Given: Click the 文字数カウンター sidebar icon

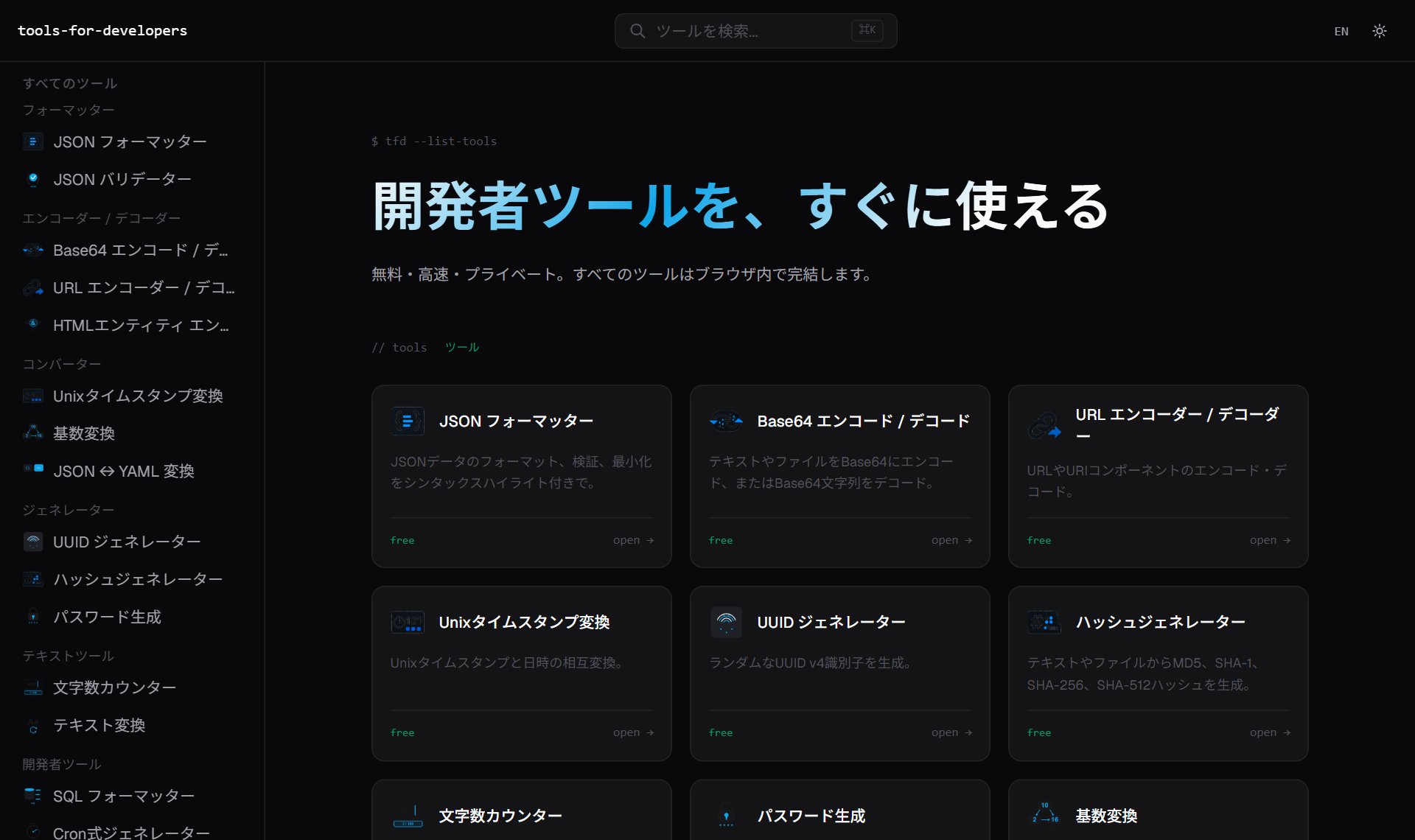Looking at the screenshot, I should (33, 688).
